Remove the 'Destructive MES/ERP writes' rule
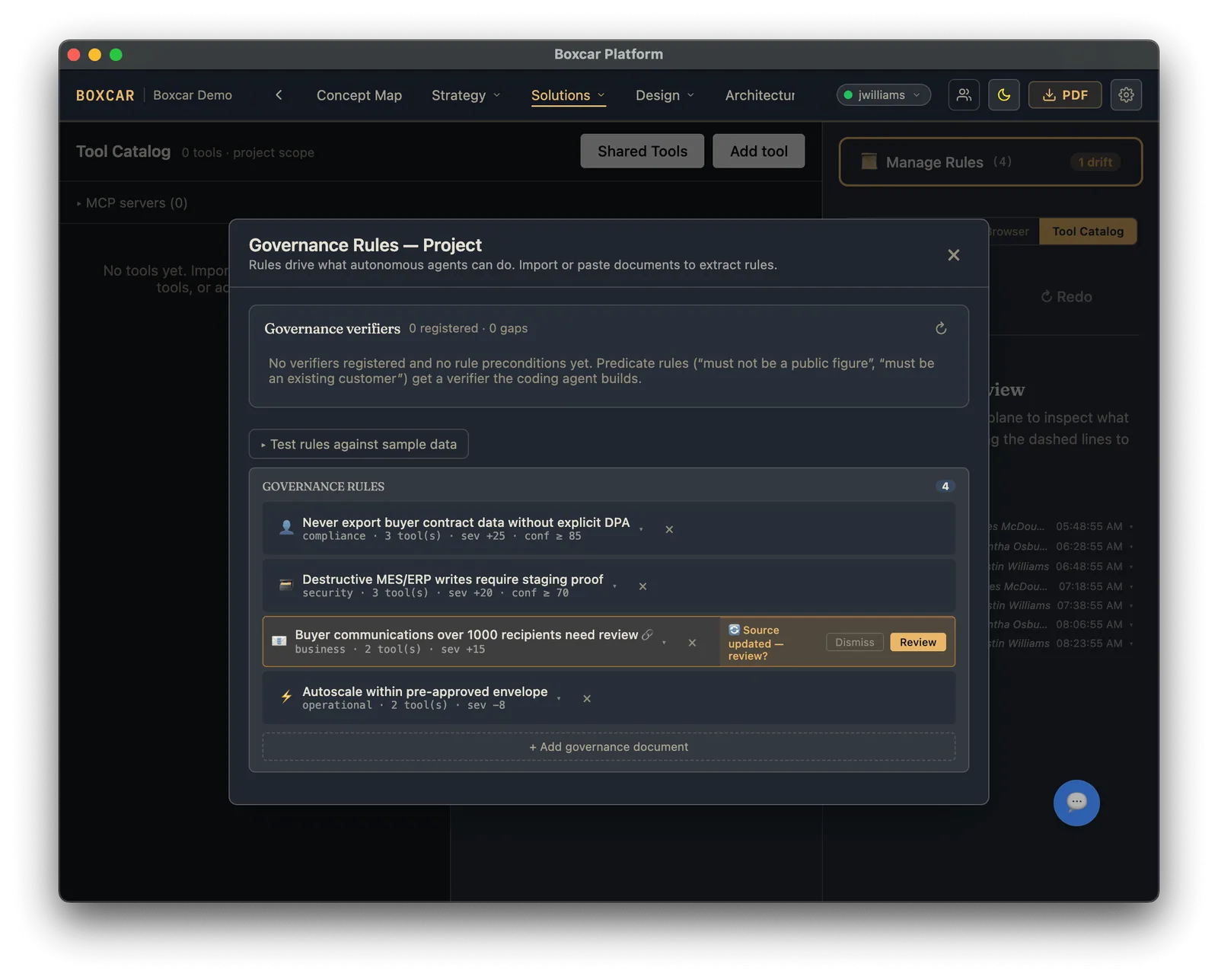 pos(642,586)
